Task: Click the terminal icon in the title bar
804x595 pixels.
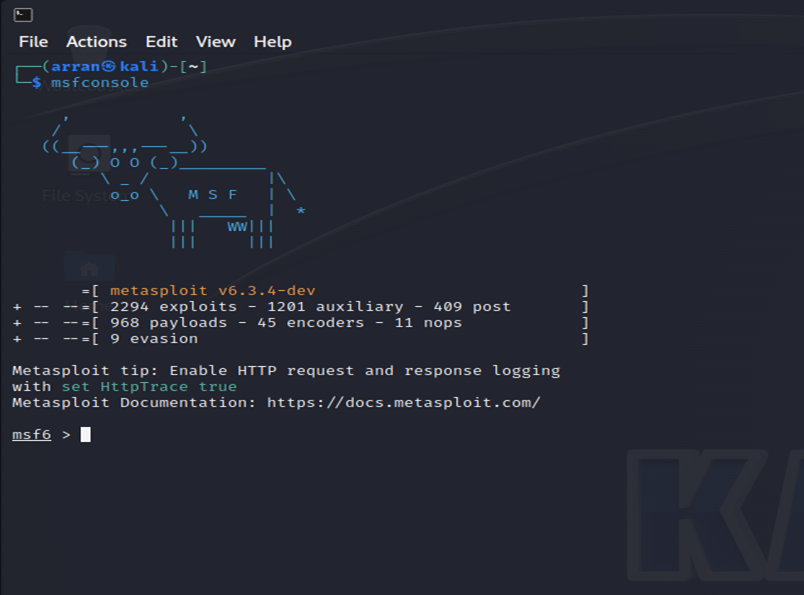Action: tap(23, 15)
